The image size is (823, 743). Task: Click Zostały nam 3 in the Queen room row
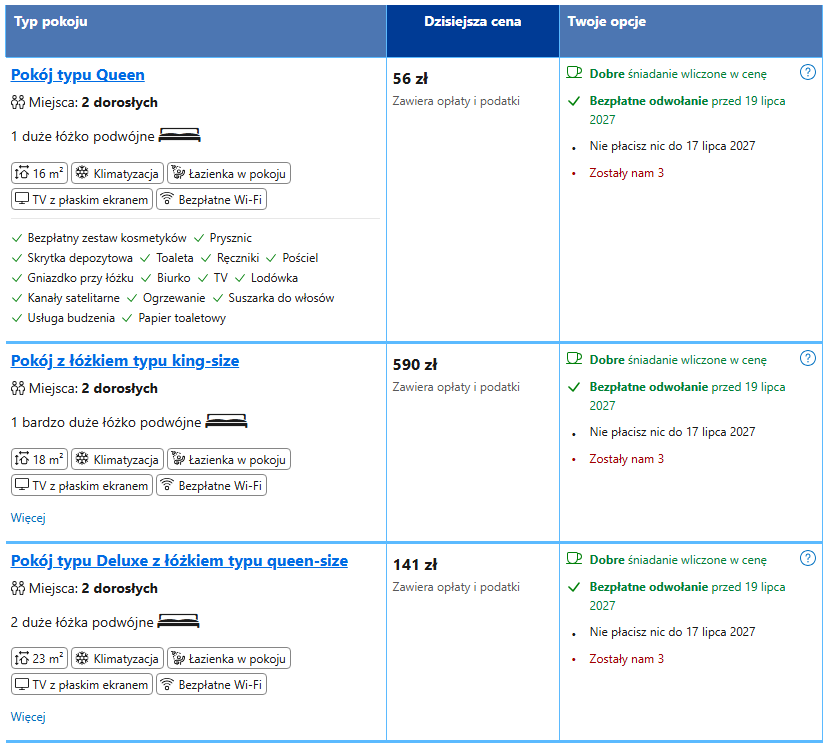[627, 173]
